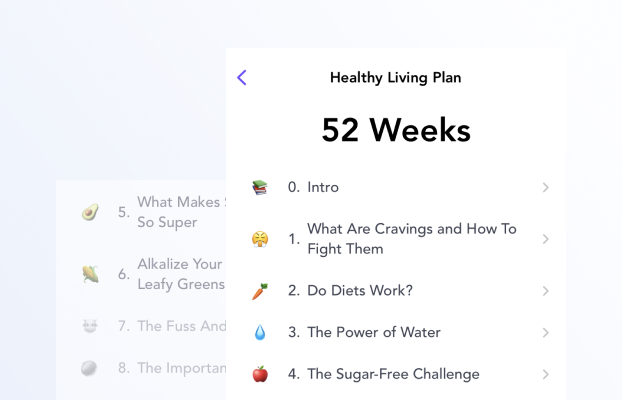Click the craving face emoji icon
Image resolution: width=622 pixels, height=400 pixels.
tap(260, 239)
